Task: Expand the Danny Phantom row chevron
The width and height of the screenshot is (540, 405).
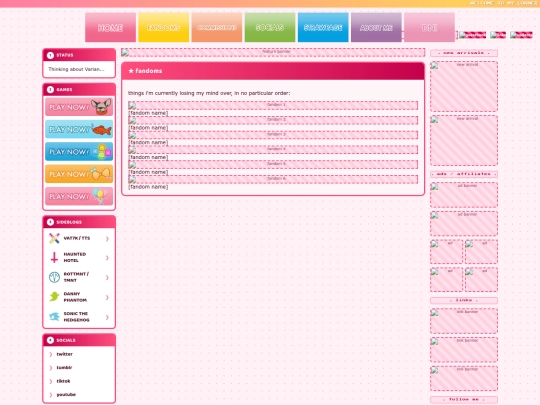Action: pos(107,297)
